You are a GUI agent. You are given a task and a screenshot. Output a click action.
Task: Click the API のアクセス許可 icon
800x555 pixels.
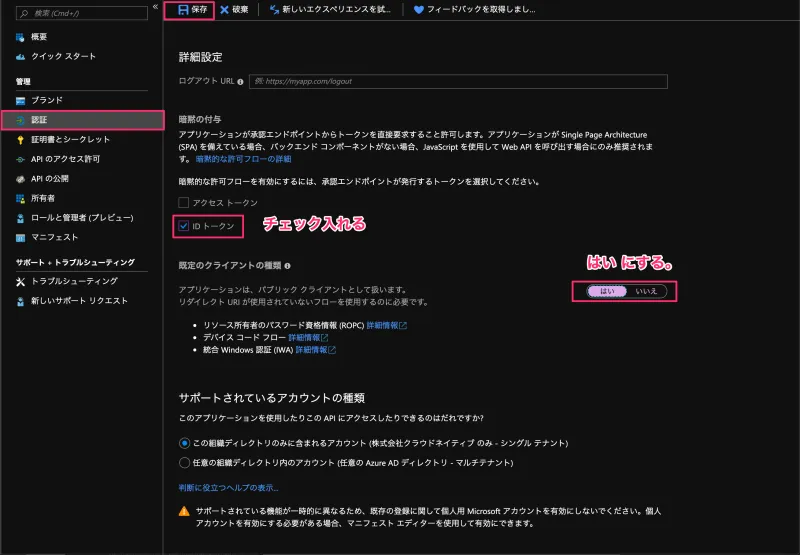click(x=20, y=159)
